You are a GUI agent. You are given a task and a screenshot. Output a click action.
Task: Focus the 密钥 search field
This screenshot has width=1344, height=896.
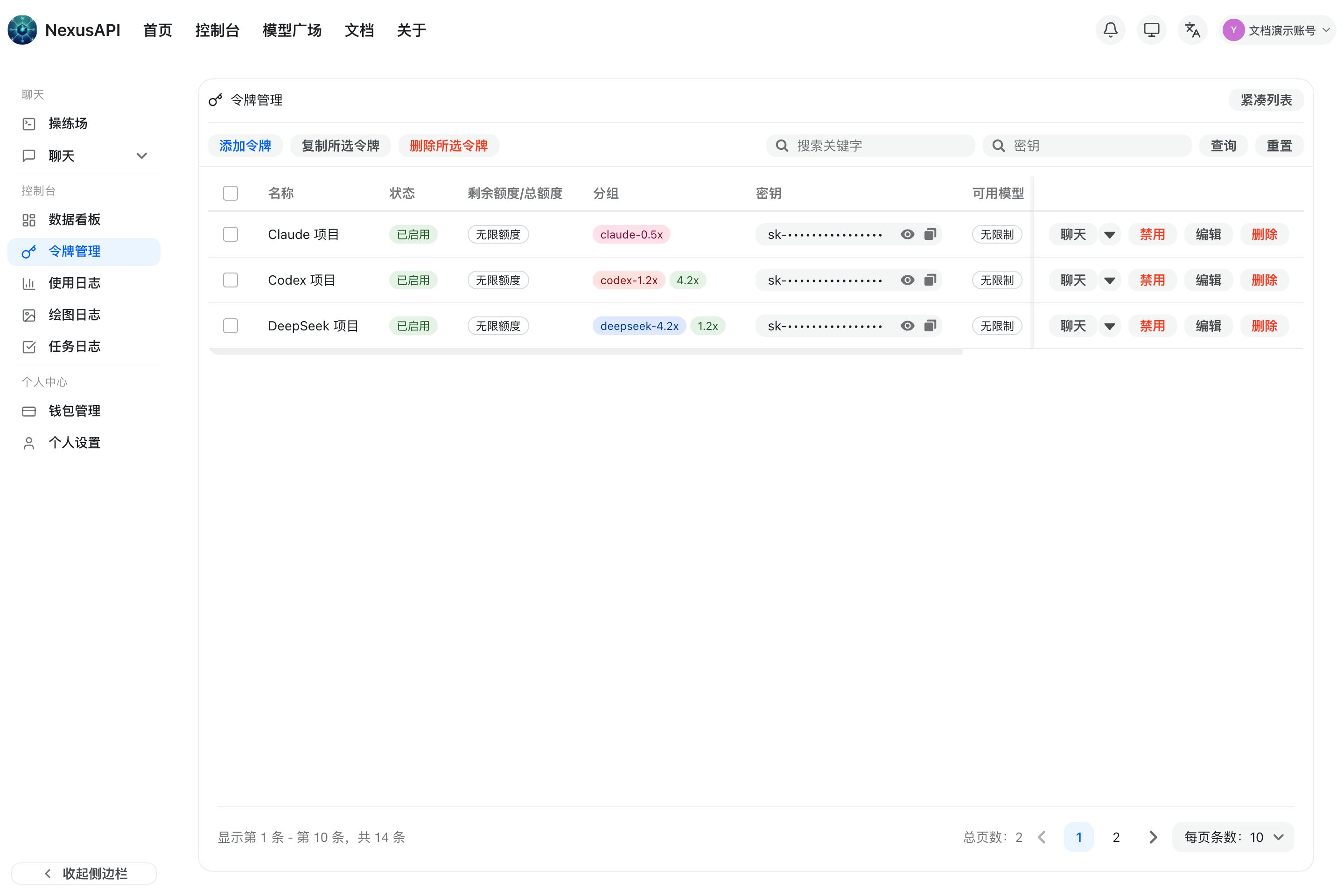click(1087, 146)
